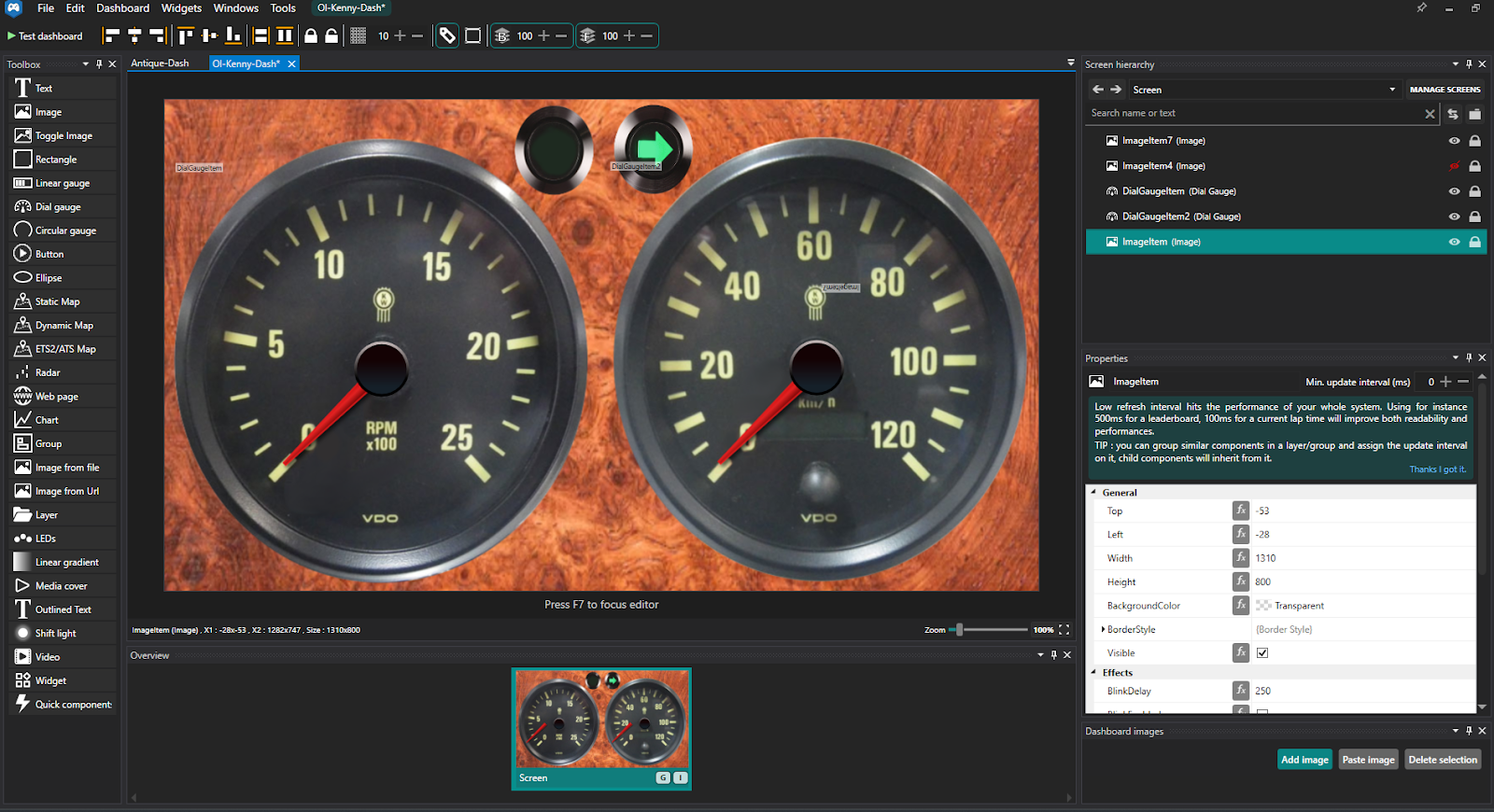Select the Dial gauge tool
The image size is (1494, 812).
(63, 206)
